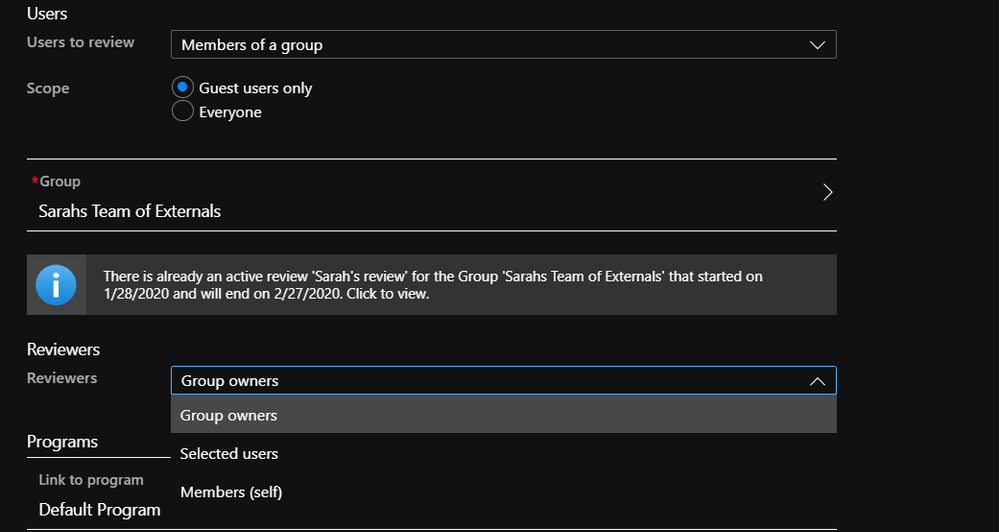Click the Group owners value in Reviewers box

point(230,381)
